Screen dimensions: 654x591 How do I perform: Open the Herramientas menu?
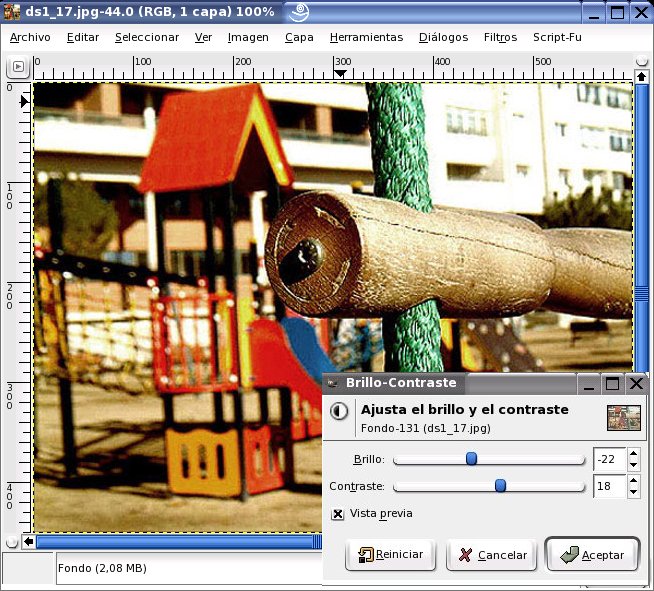click(366, 38)
